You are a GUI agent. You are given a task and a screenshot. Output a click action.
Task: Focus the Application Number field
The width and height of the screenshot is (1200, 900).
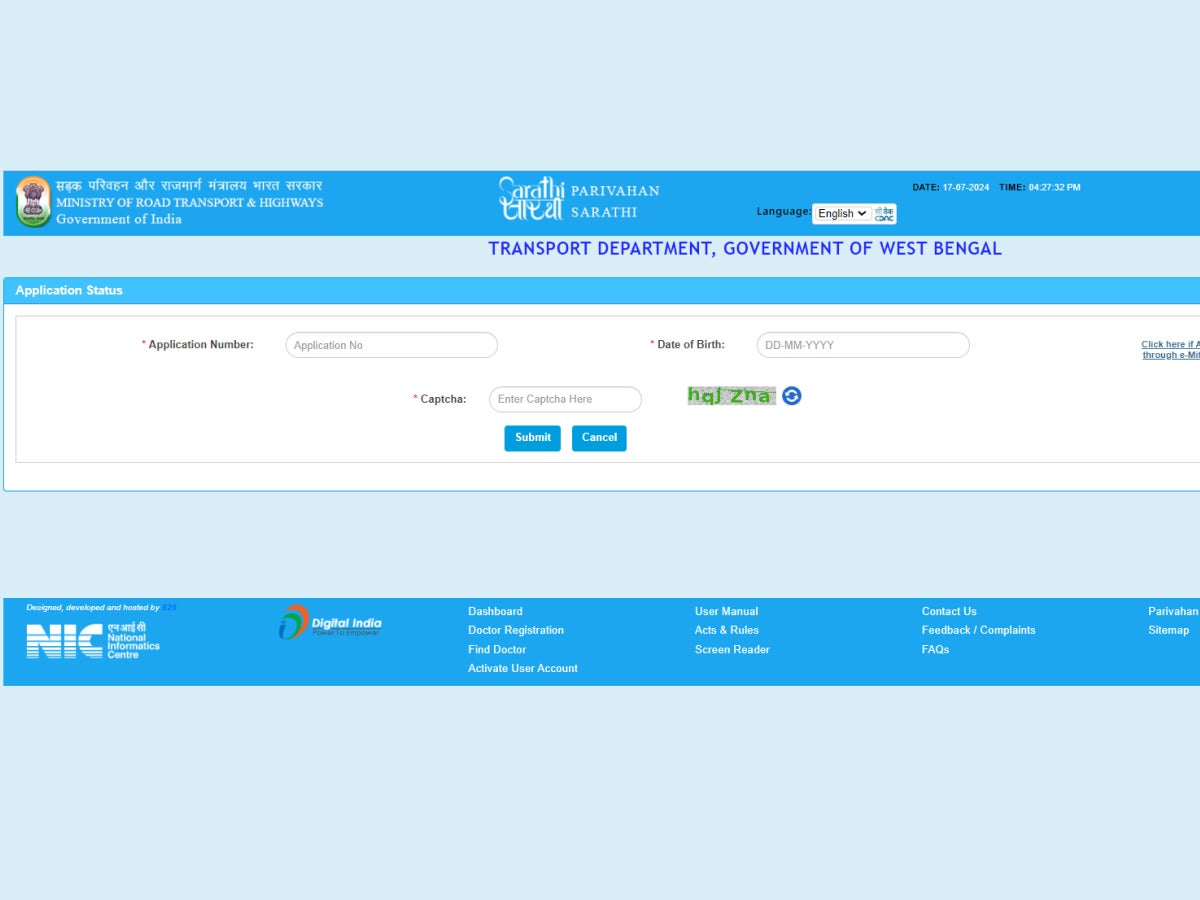pos(391,345)
